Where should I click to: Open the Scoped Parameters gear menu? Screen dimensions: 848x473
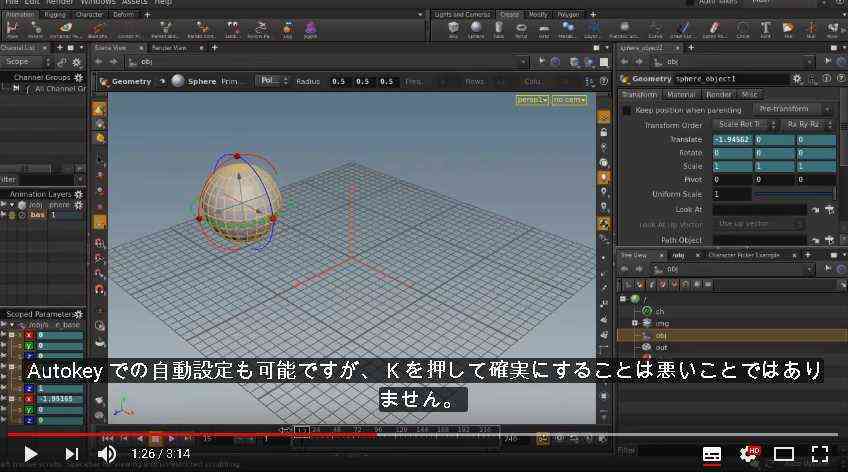tap(79, 314)
